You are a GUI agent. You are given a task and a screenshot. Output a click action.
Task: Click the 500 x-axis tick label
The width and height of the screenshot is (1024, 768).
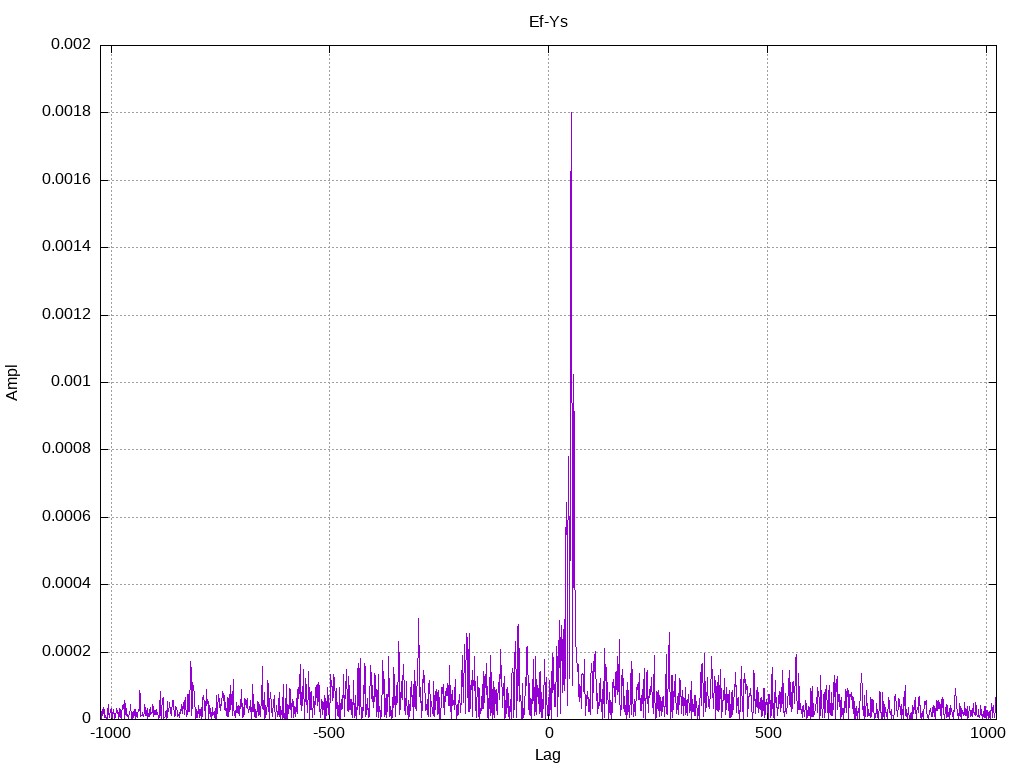pyautogui.click(x=768, y=733)
